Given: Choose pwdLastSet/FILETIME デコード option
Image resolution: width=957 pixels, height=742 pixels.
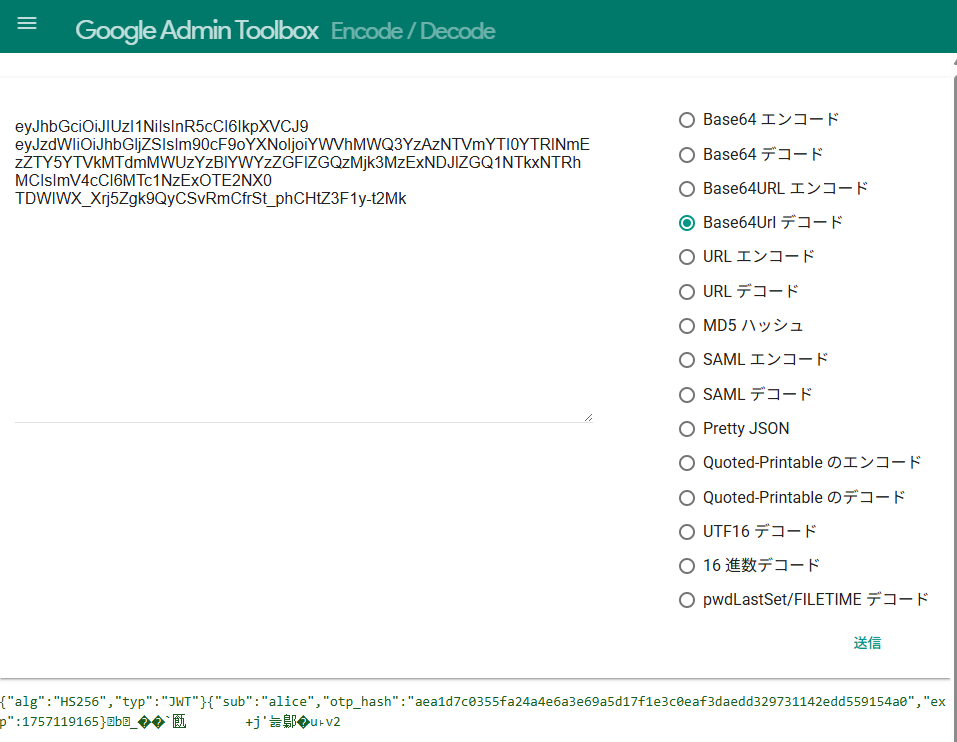Looking at the screenshot, I should (x=687, y=600).
